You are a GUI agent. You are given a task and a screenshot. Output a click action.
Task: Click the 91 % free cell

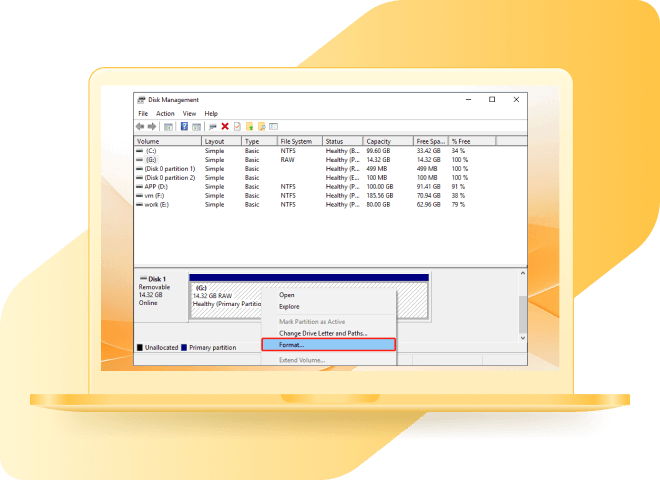(458, 187)
